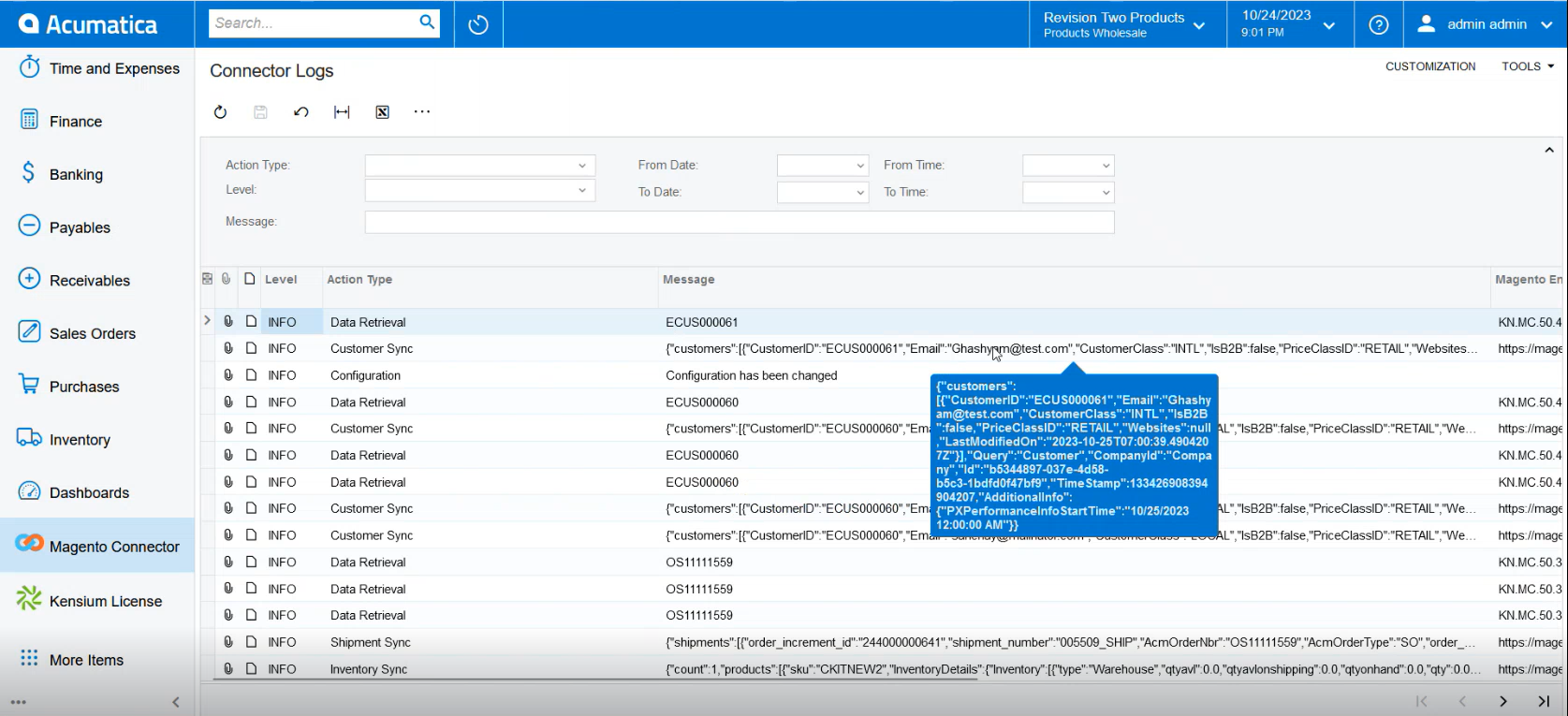
Task: Open the TOOLS menu
Action: tap(1528, 66)
